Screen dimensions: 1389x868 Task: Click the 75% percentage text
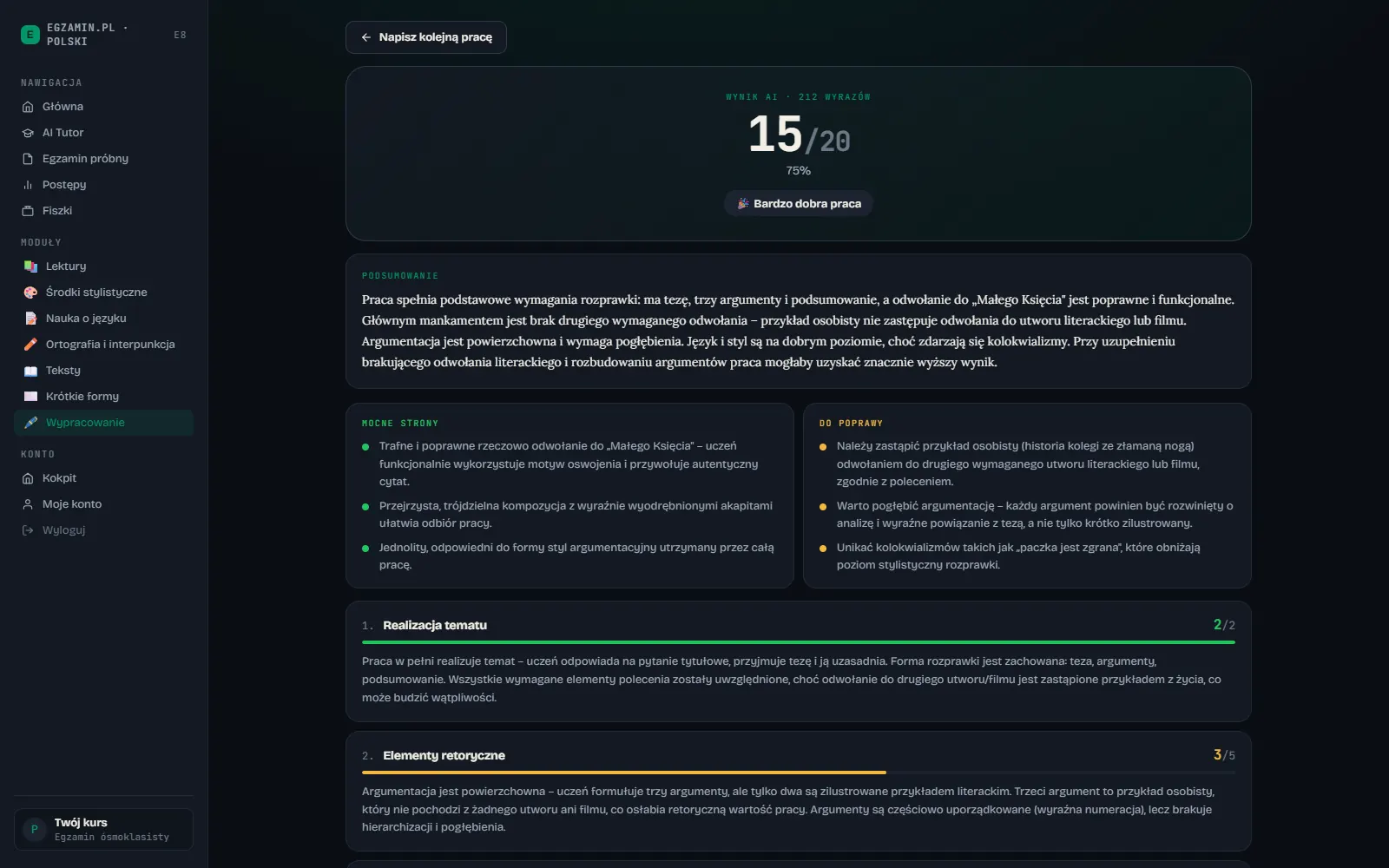click(x=799, y=171)
